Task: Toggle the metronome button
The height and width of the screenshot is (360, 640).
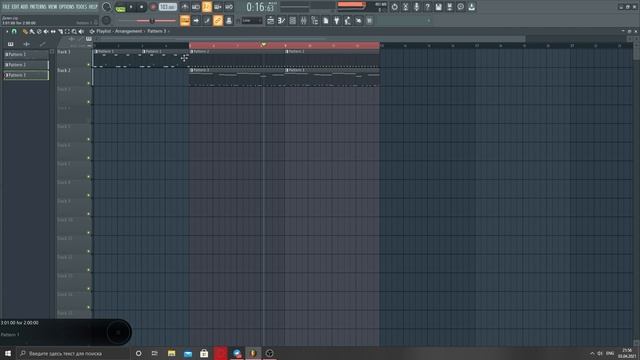Action: 185,7
